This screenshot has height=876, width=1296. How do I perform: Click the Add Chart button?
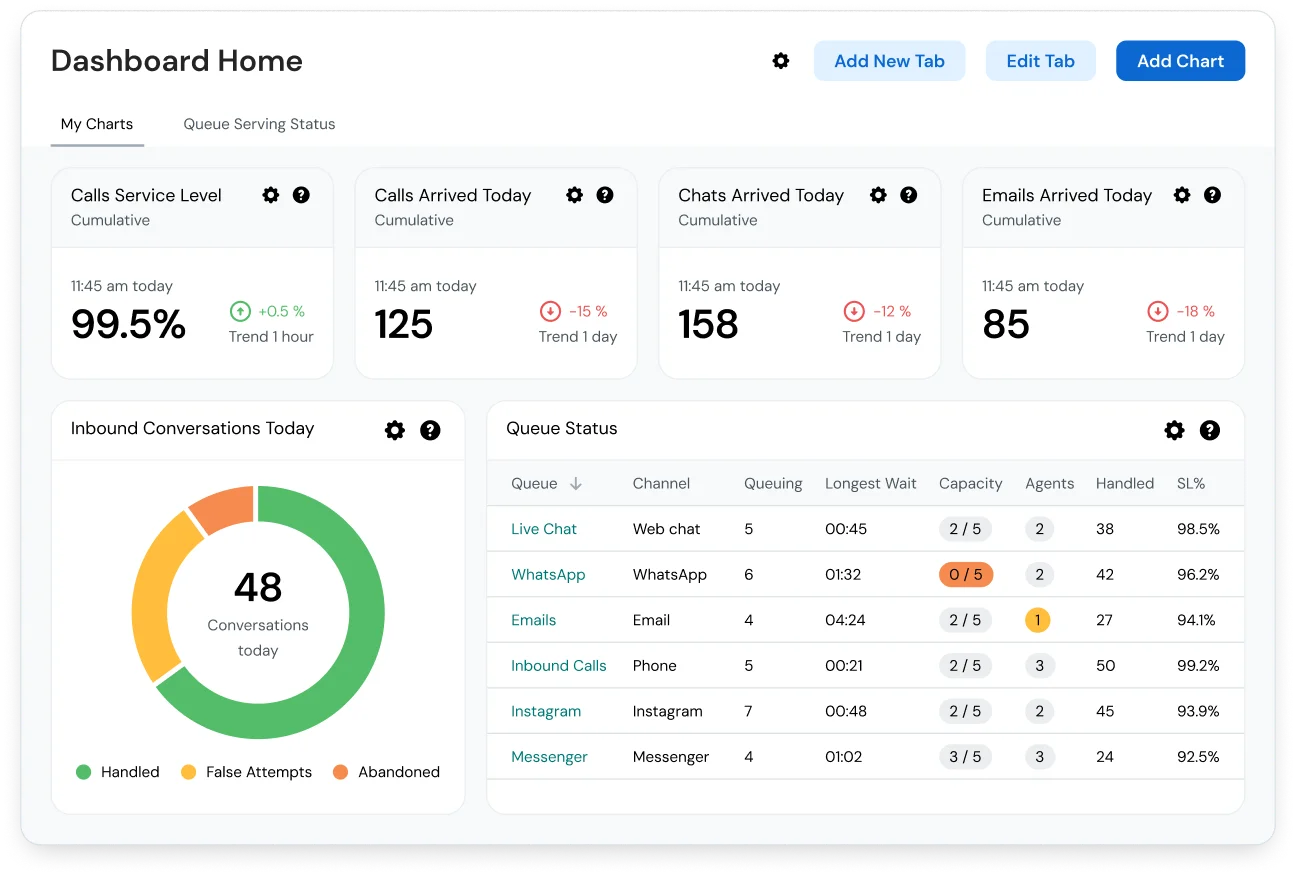1180,61
